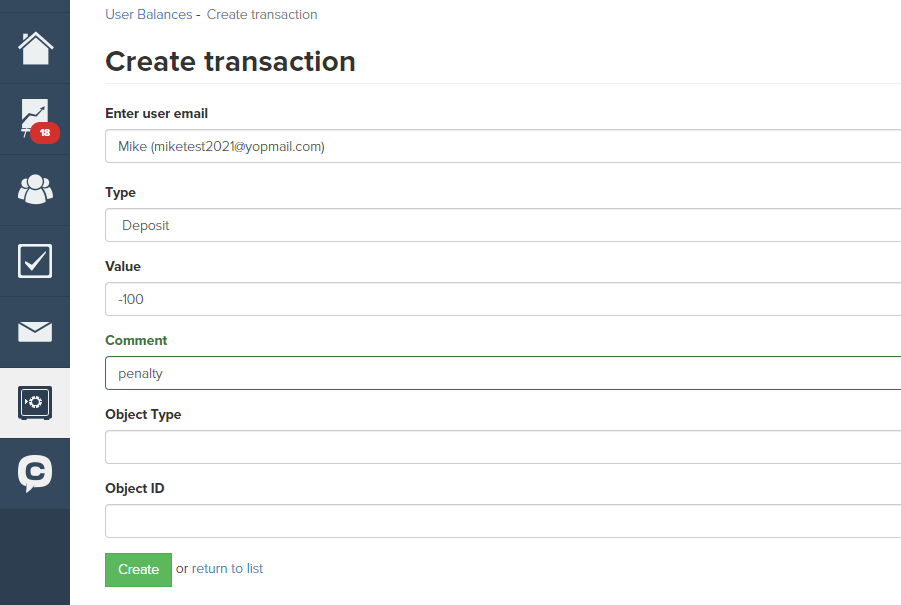Open the Users group sidebar icon
The image size is (901, 605).
pos(35,189)
